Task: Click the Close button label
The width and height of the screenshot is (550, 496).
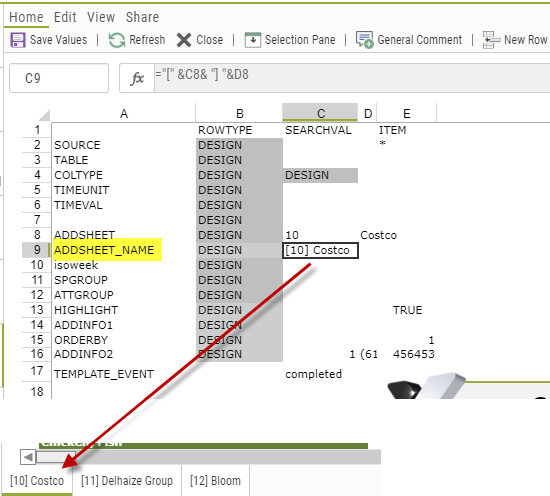Action: click(209, 40)
